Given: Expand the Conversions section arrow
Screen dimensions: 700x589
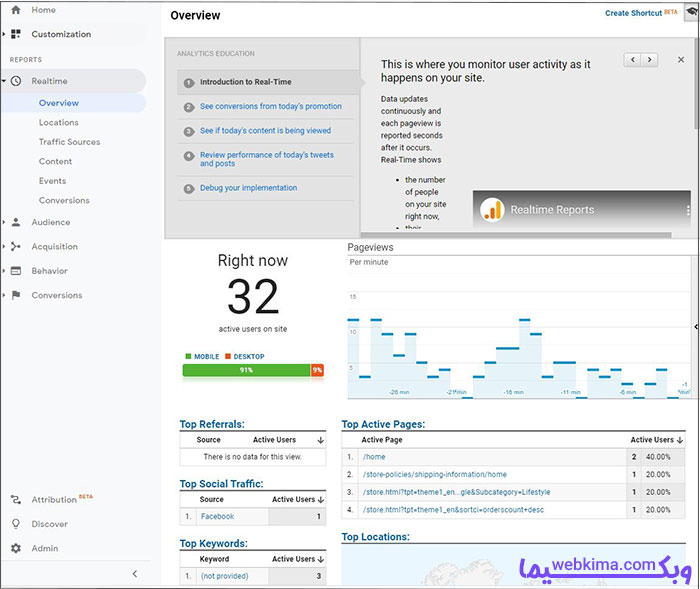Looking at the screenshot, I should 4,295.
